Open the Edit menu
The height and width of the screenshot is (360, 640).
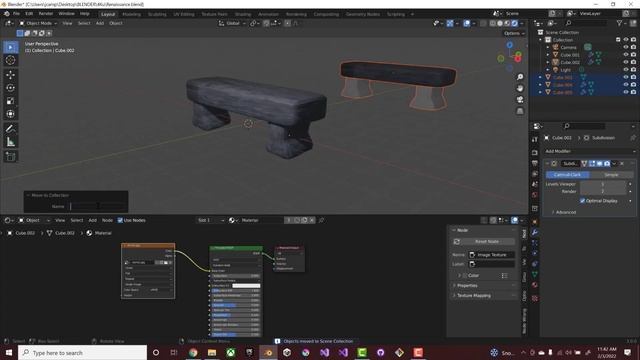(29, 14)
